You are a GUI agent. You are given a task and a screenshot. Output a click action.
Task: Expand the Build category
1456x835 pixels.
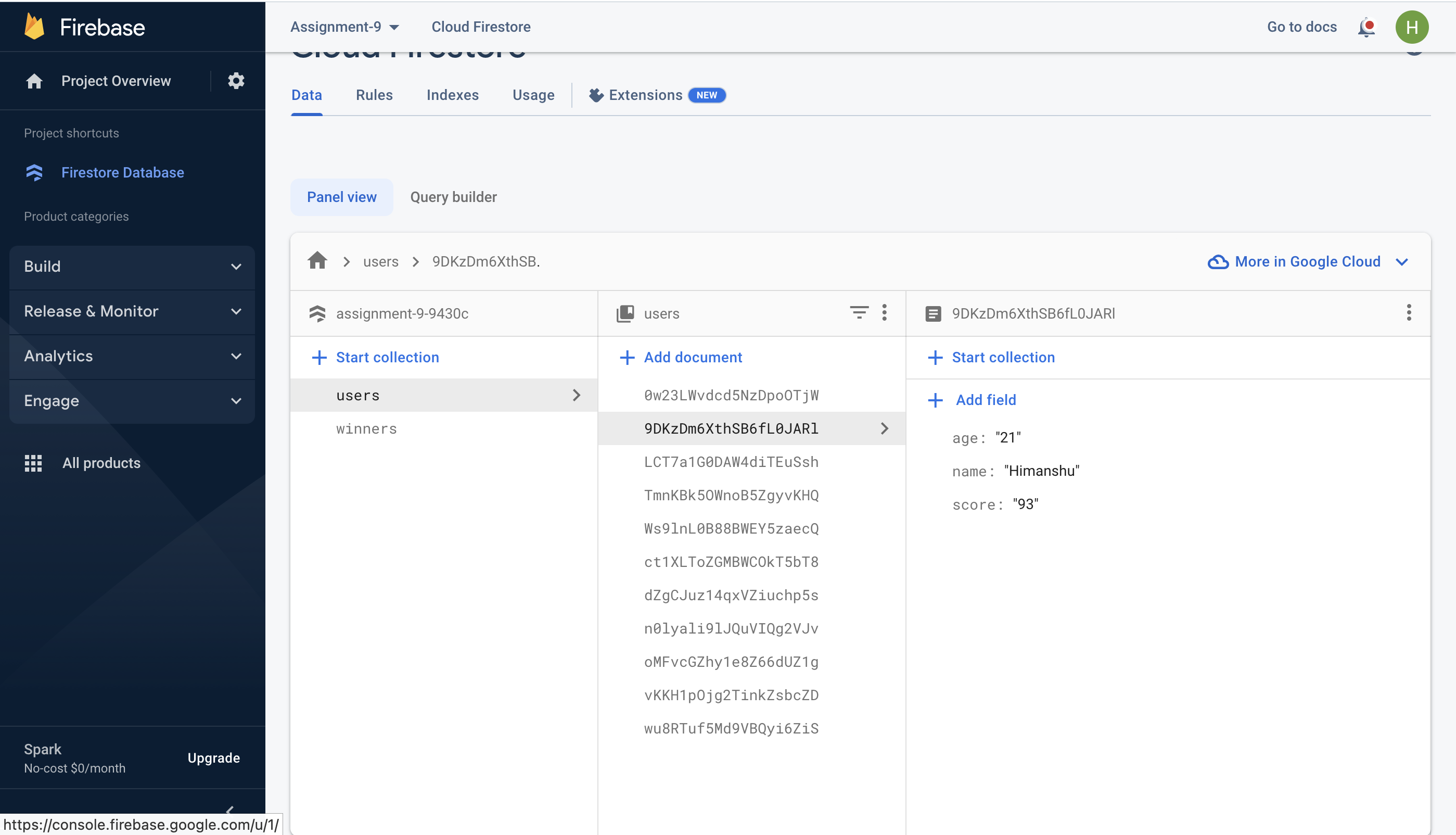[x=132, y=267]
